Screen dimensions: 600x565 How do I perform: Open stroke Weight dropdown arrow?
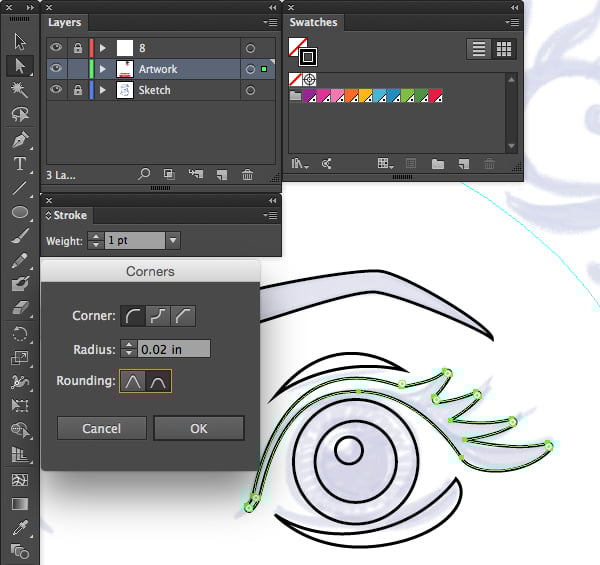pyautogui.click(x=173, y=240)
